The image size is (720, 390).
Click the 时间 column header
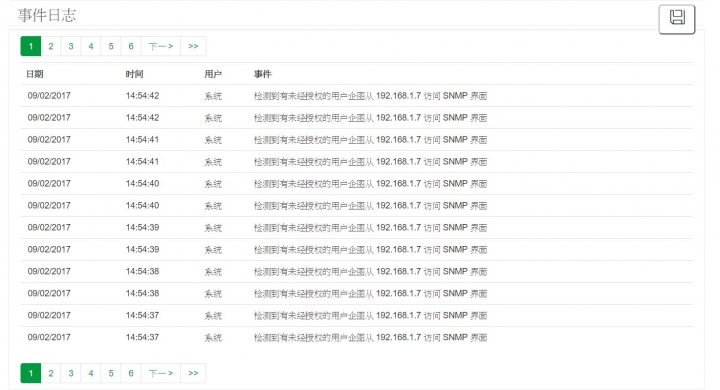click(135, 74)
